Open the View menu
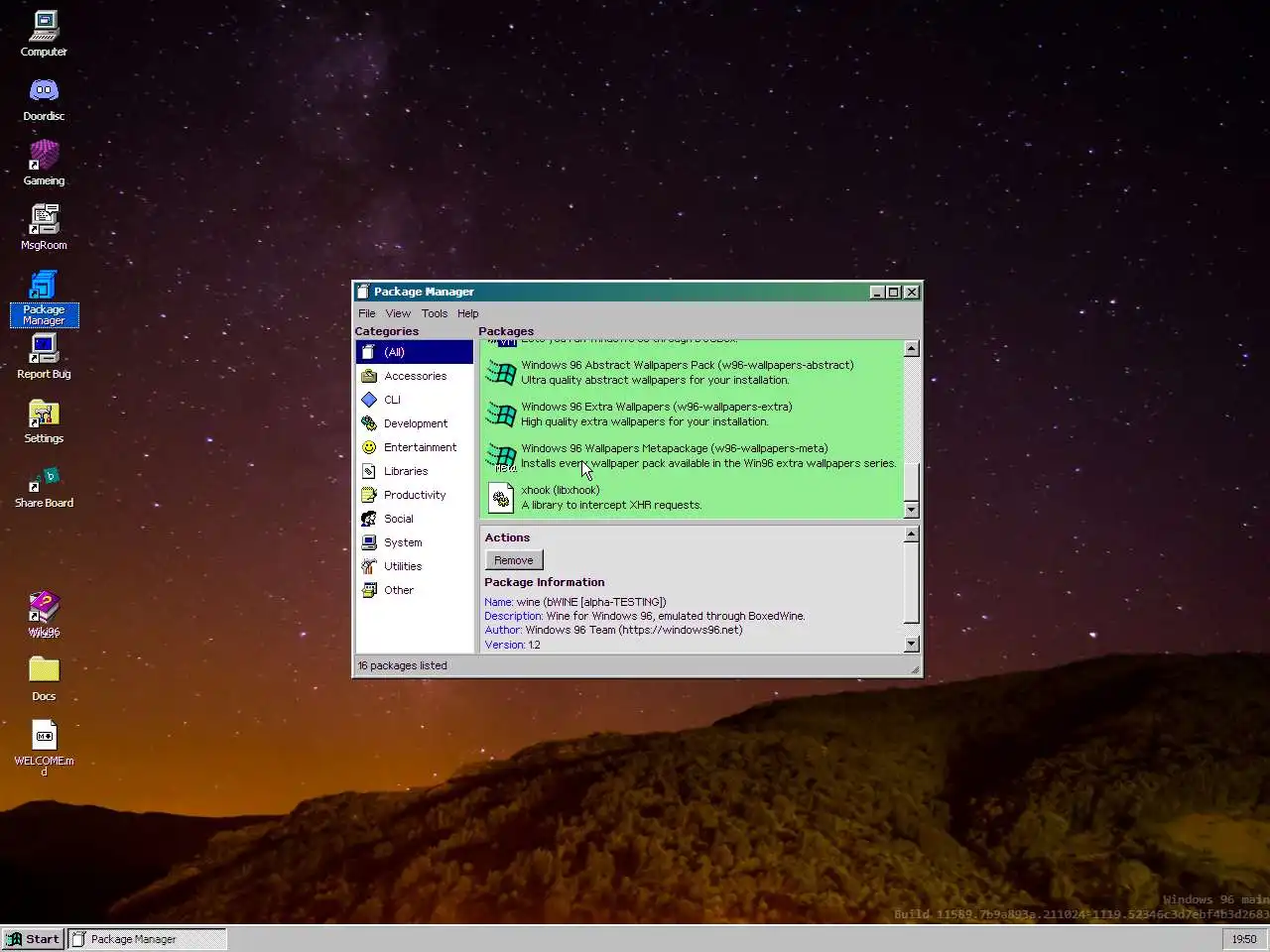 [x=398, y=313]
